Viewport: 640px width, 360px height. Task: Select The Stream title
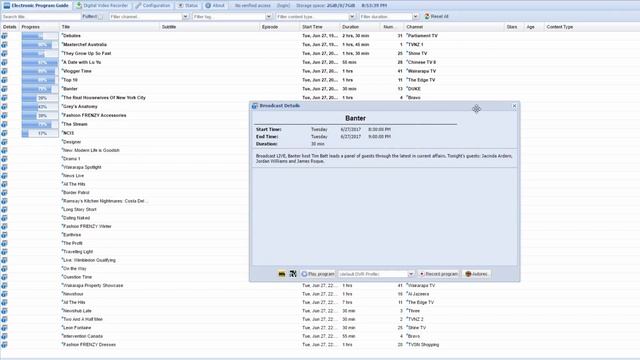75,124
